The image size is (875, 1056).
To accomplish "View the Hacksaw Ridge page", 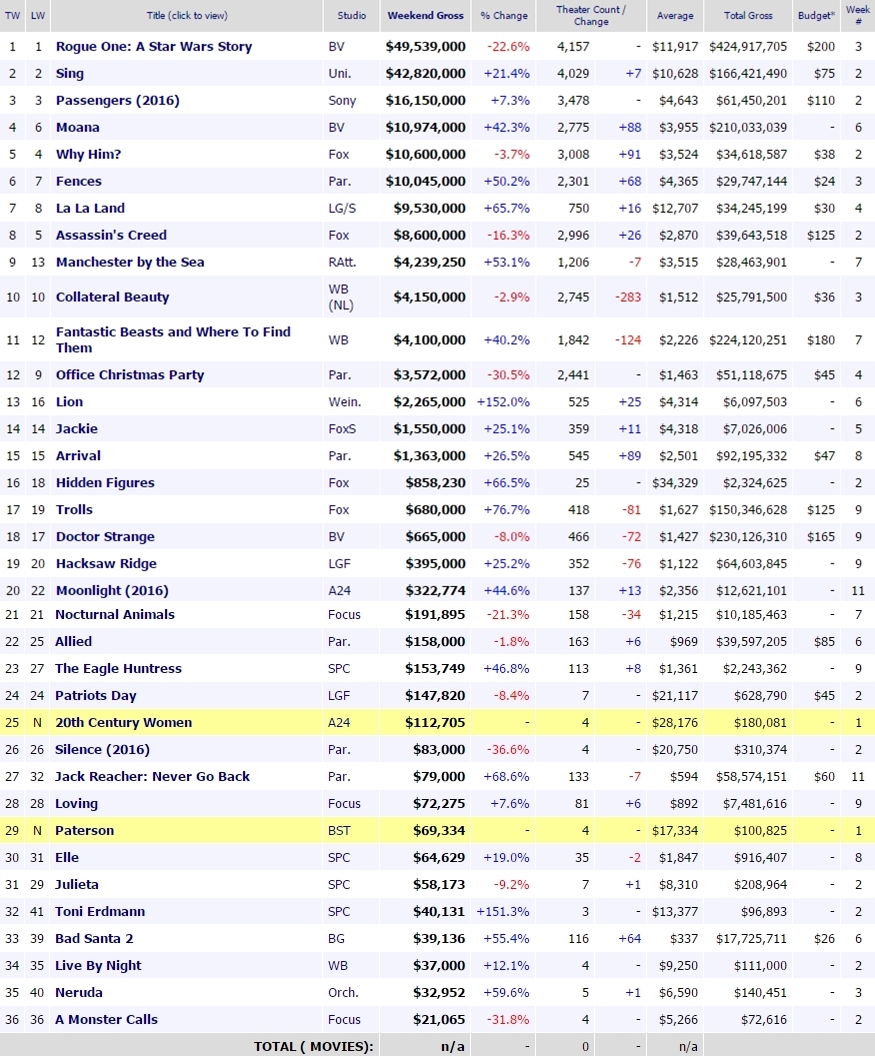I will [x=106, y=563].
